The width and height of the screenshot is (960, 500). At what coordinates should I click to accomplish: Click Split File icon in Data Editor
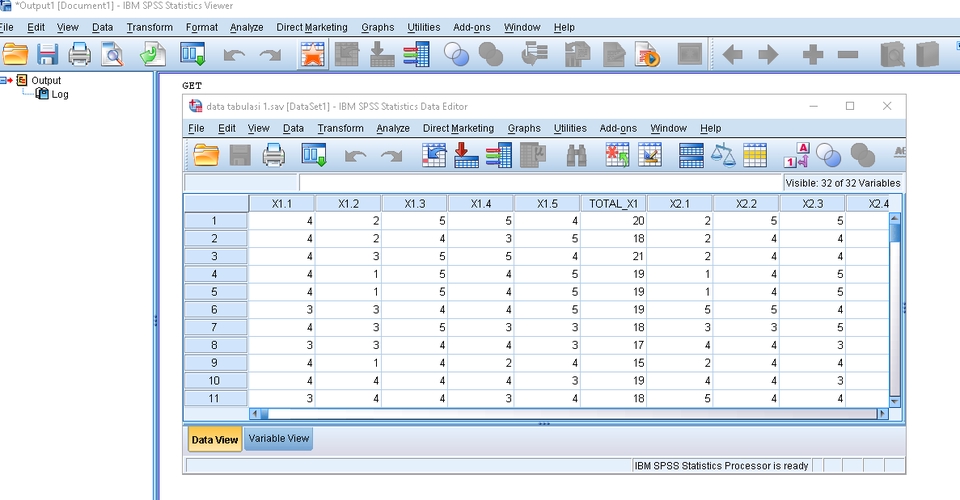691,155
